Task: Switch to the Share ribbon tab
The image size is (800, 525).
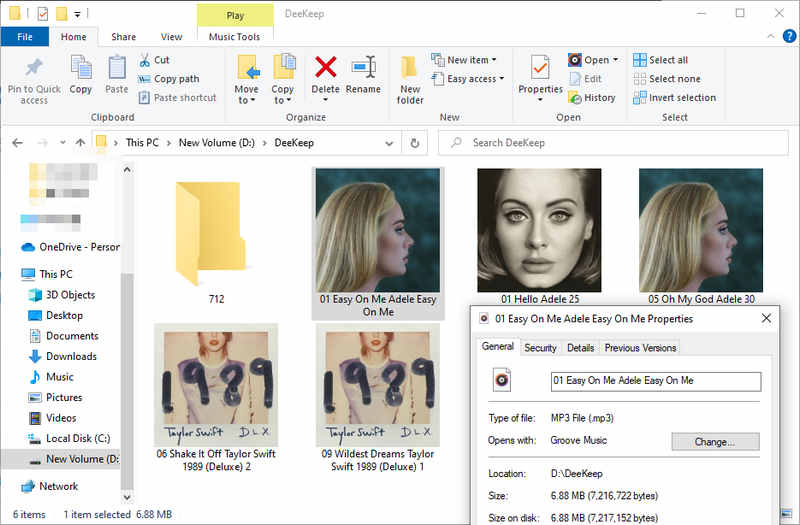Action: coord(123,37)
